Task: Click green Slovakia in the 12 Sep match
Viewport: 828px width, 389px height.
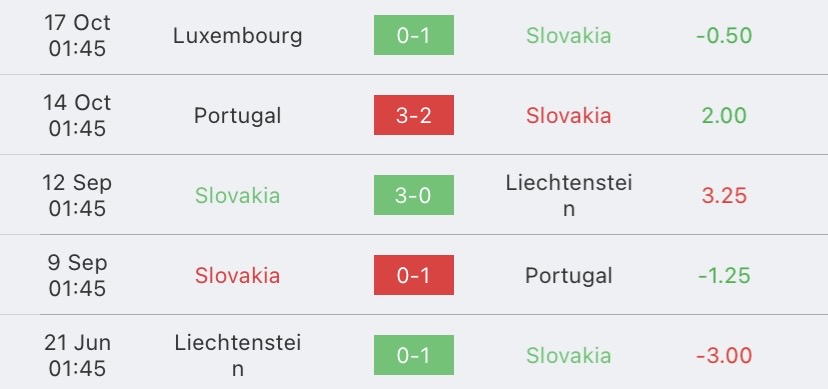Action: click(x=238, y=196)
